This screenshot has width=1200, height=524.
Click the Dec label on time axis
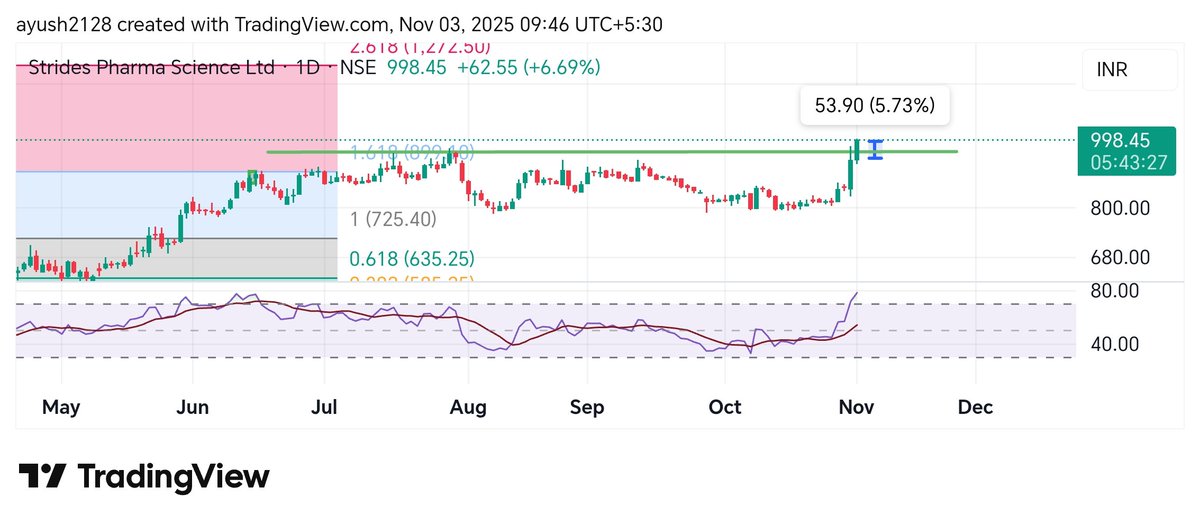click(975, 407)
